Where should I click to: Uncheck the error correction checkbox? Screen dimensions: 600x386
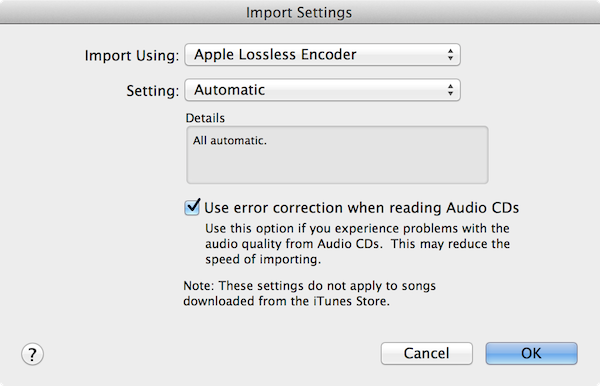(192, 207)
